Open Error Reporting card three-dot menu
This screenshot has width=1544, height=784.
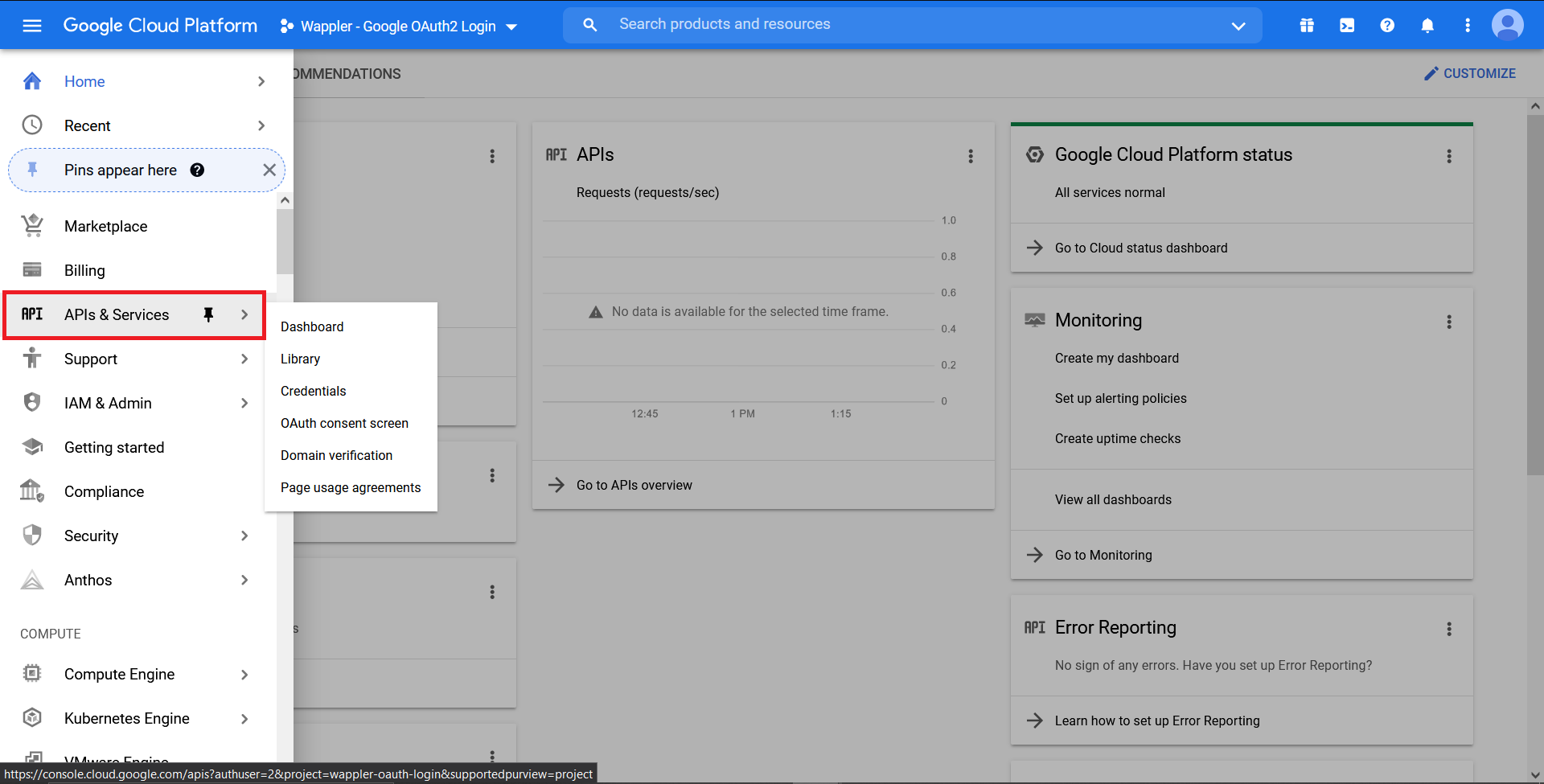[1449, 629]
